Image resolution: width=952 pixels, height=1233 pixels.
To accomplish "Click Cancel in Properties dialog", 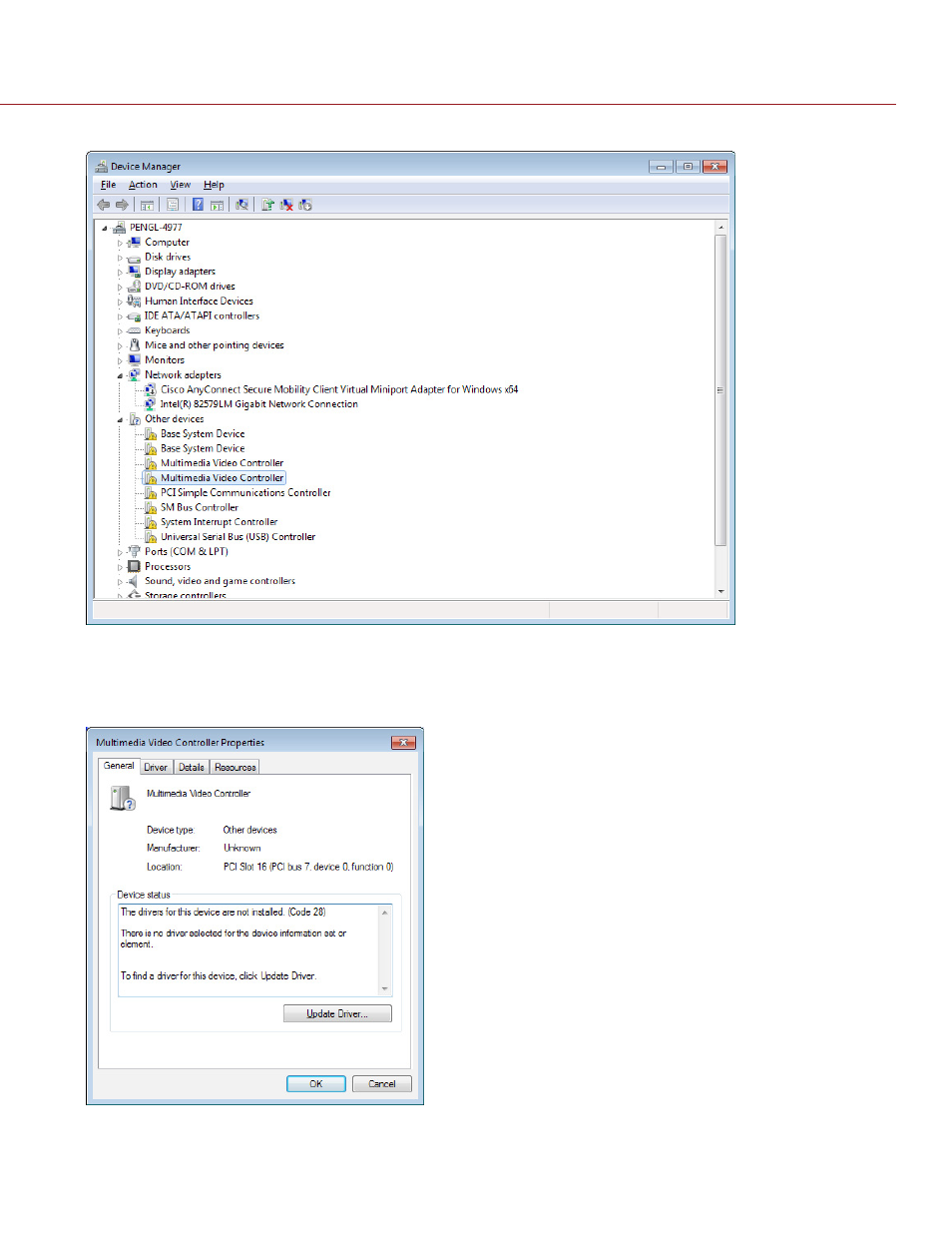I will tap(382, 1084).
